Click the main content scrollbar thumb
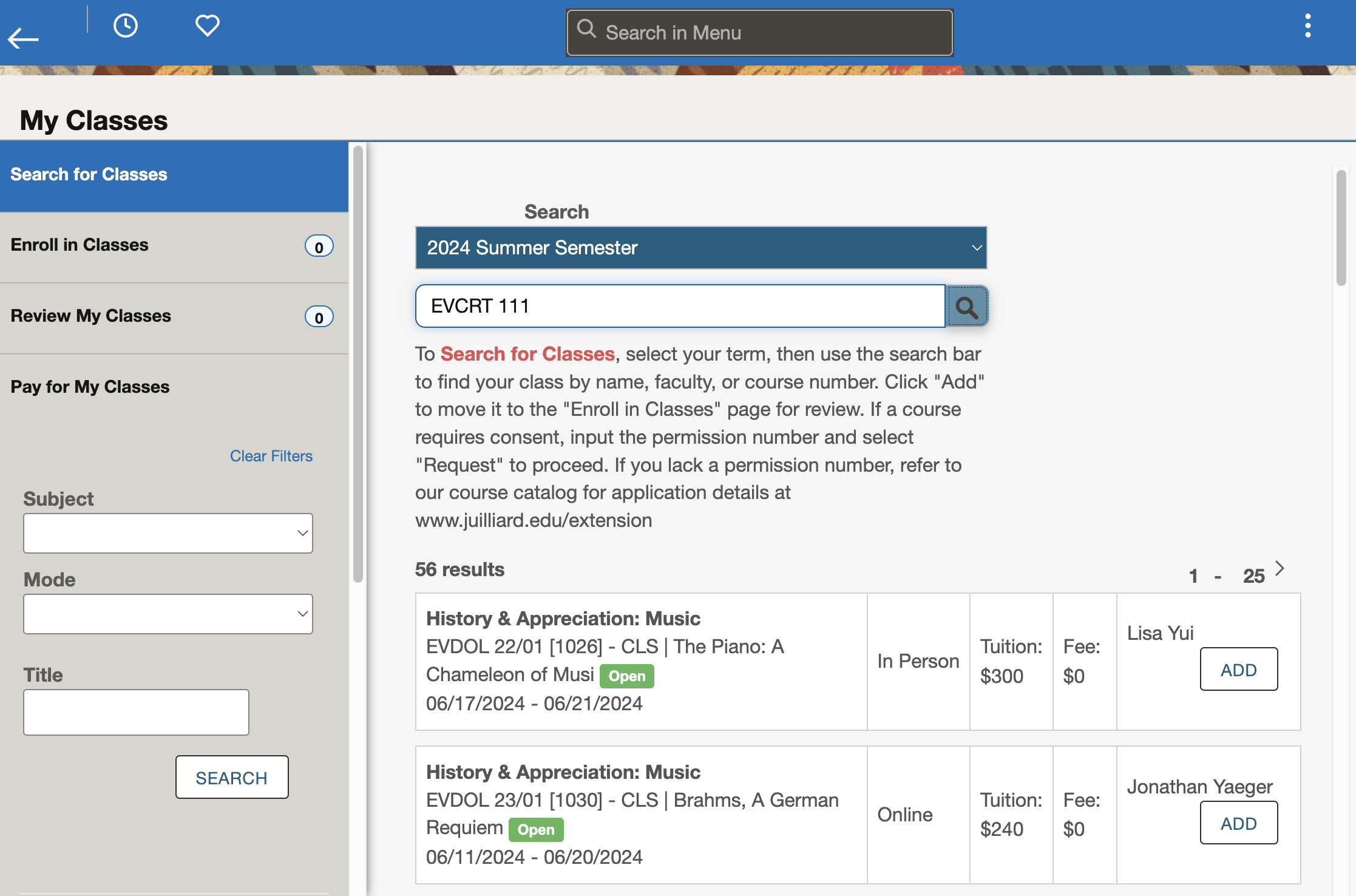The image size is (1356, 896). point(1341,228)
